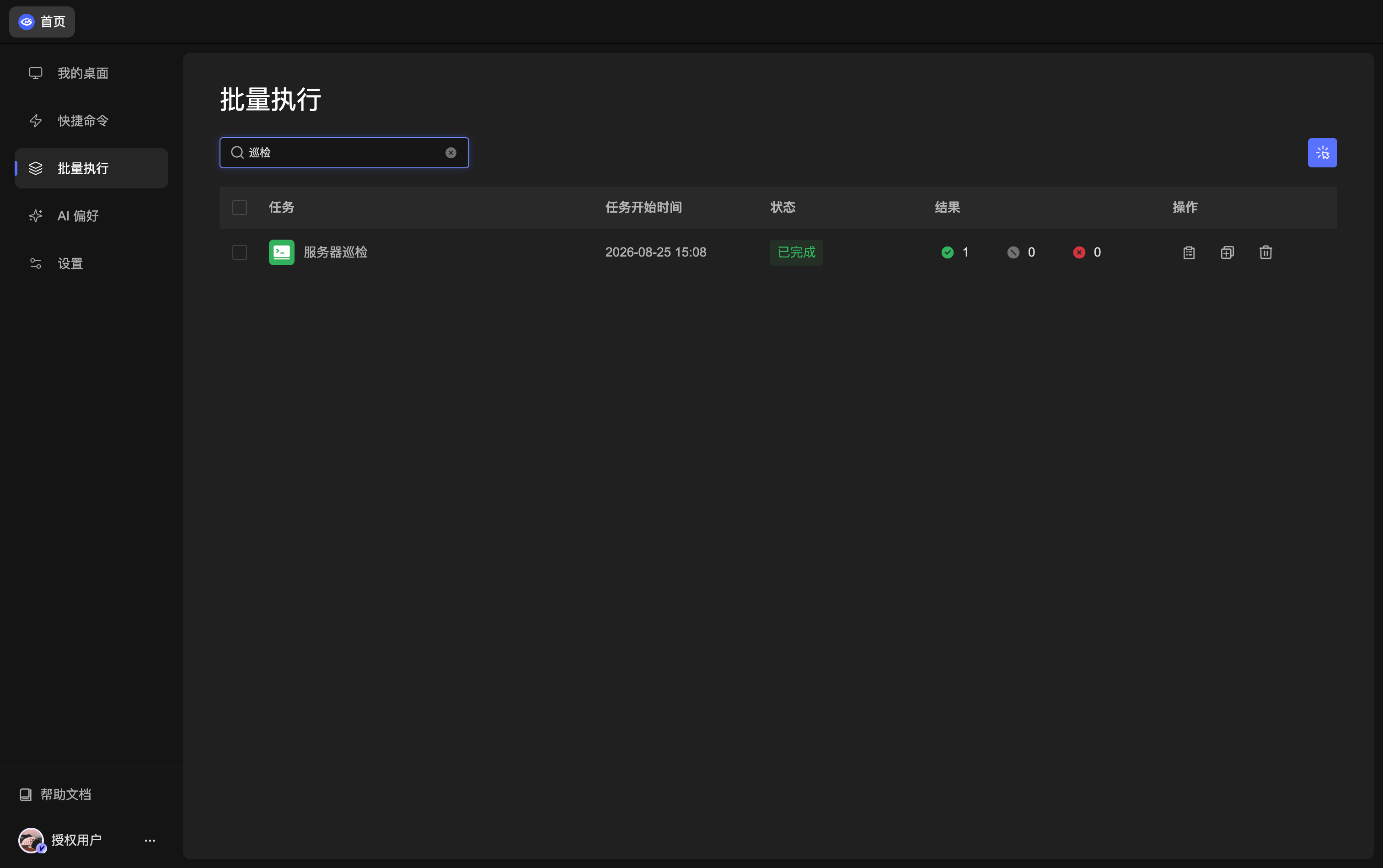The height and width of the screenshot is (868, 1383).
Task: Click the blue new batch task button
Action: point(1322,153)
